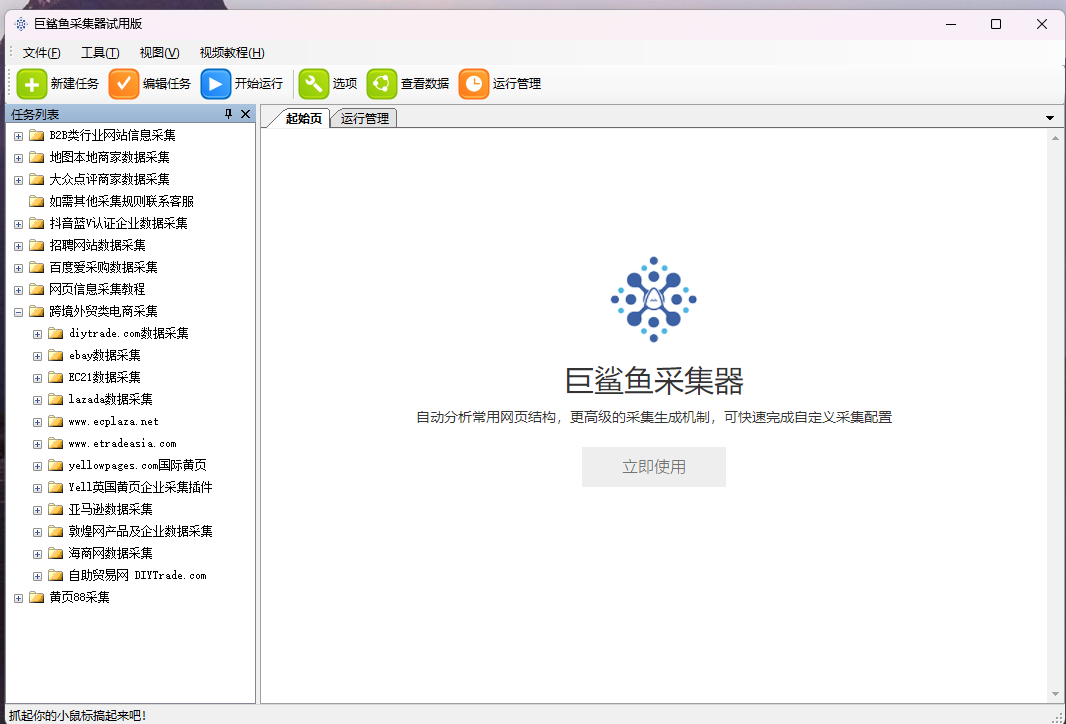Click the 立即使用 button
This screenshot has height=724, width=1066.
pos(653,466)
